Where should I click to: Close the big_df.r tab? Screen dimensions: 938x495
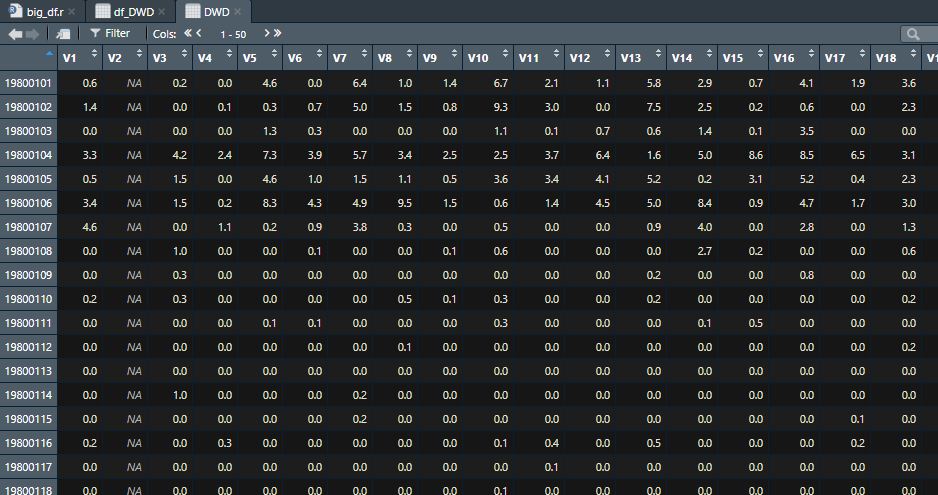pos(73,11)
